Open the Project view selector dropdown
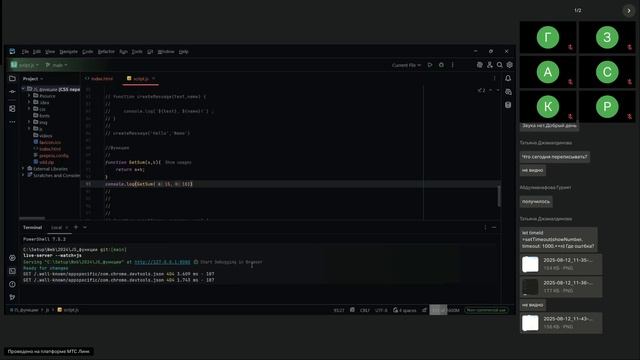Image resolution: width=640 pixels, height=360 pixels. 33,78
